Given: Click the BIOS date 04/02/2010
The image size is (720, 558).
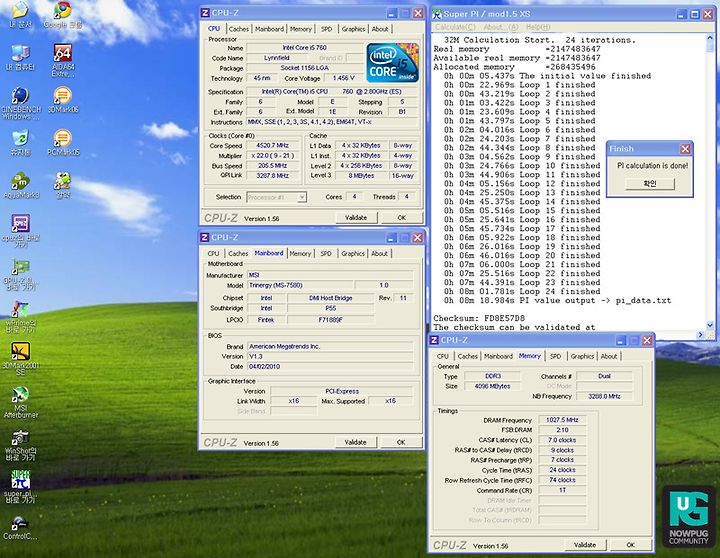Looking at the screenshot, I should coord(330,366).
